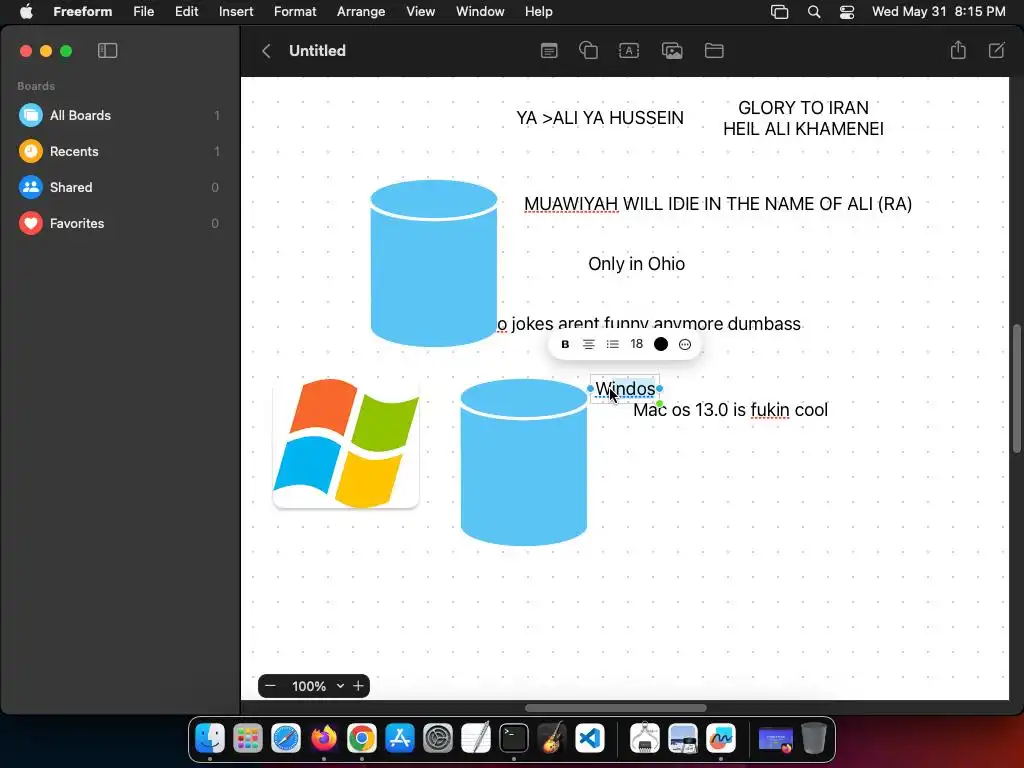Select All Boards in sidebar
This screenshot has height=768, width=1024.
(120, 116)
